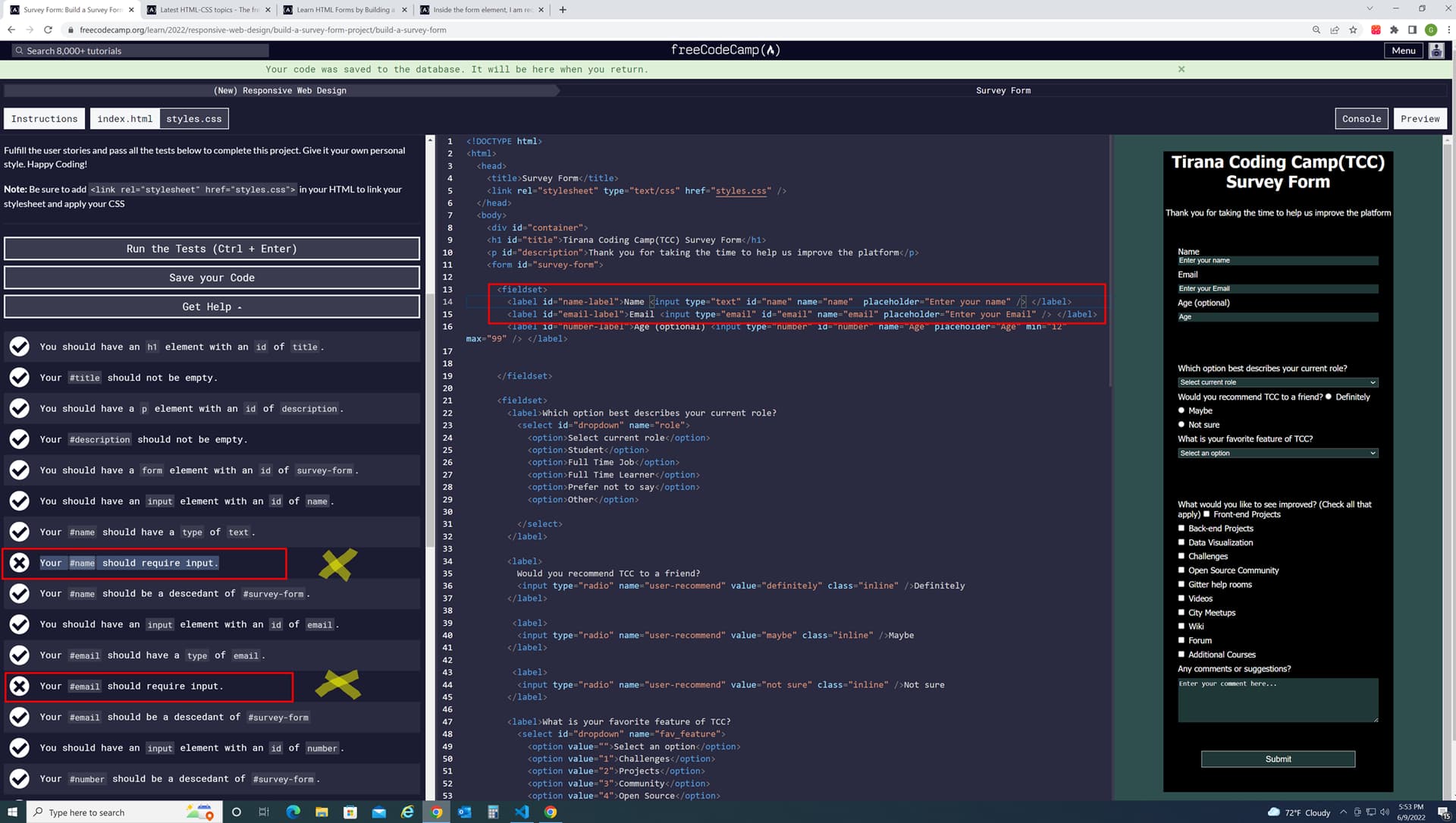Click the browser share page icon

1335,30
